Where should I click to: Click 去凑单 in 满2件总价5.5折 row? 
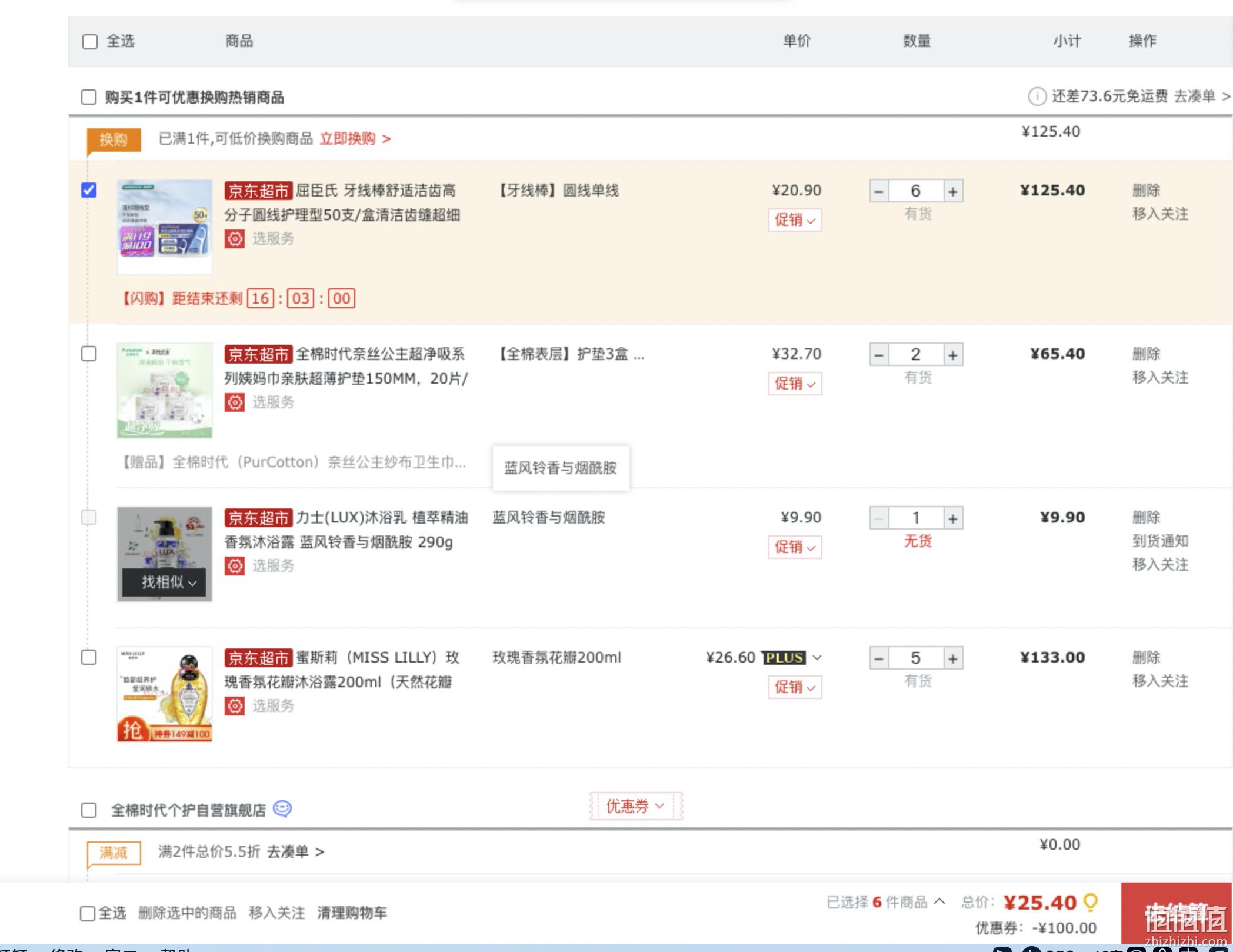point(295,852)
